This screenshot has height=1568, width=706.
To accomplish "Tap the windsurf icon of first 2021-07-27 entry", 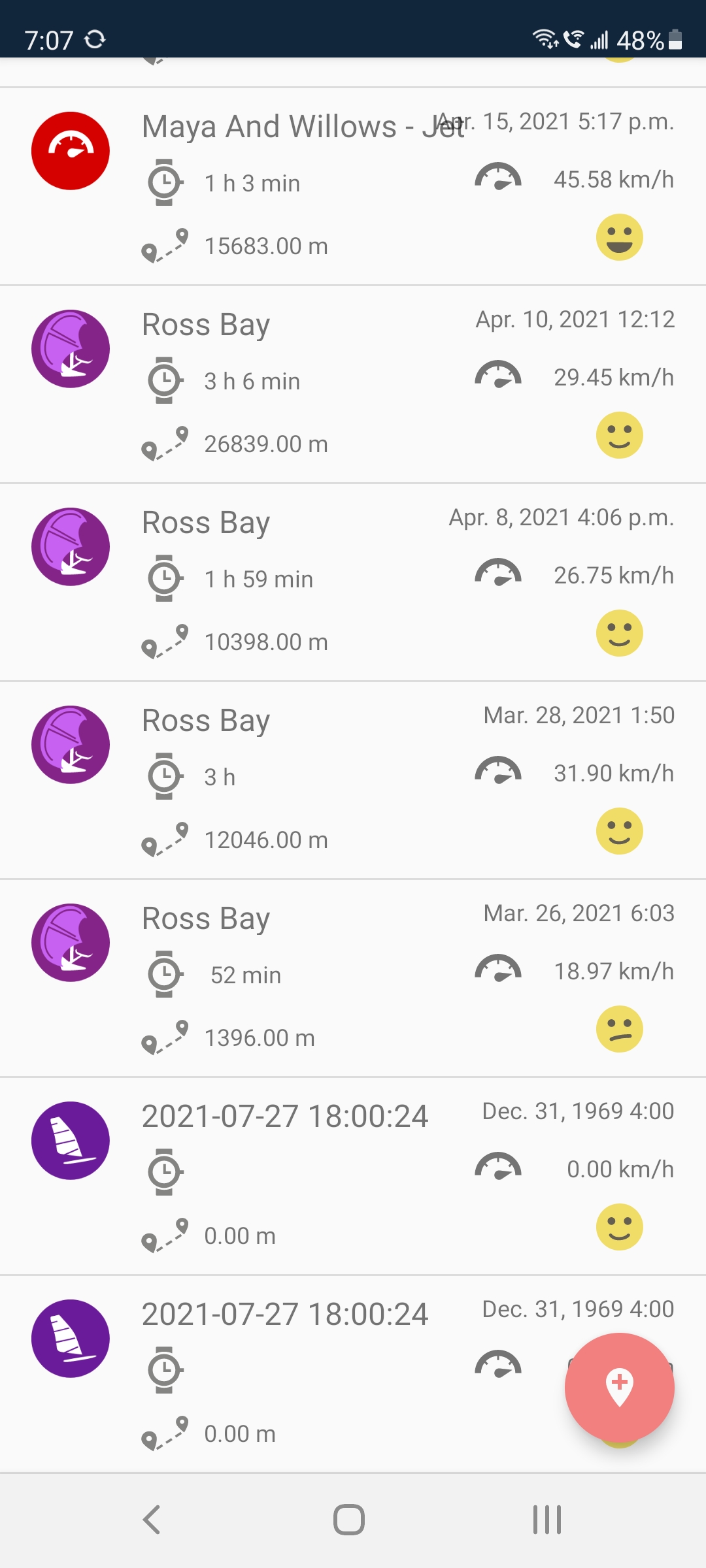I will click(x=71, y=1141).
